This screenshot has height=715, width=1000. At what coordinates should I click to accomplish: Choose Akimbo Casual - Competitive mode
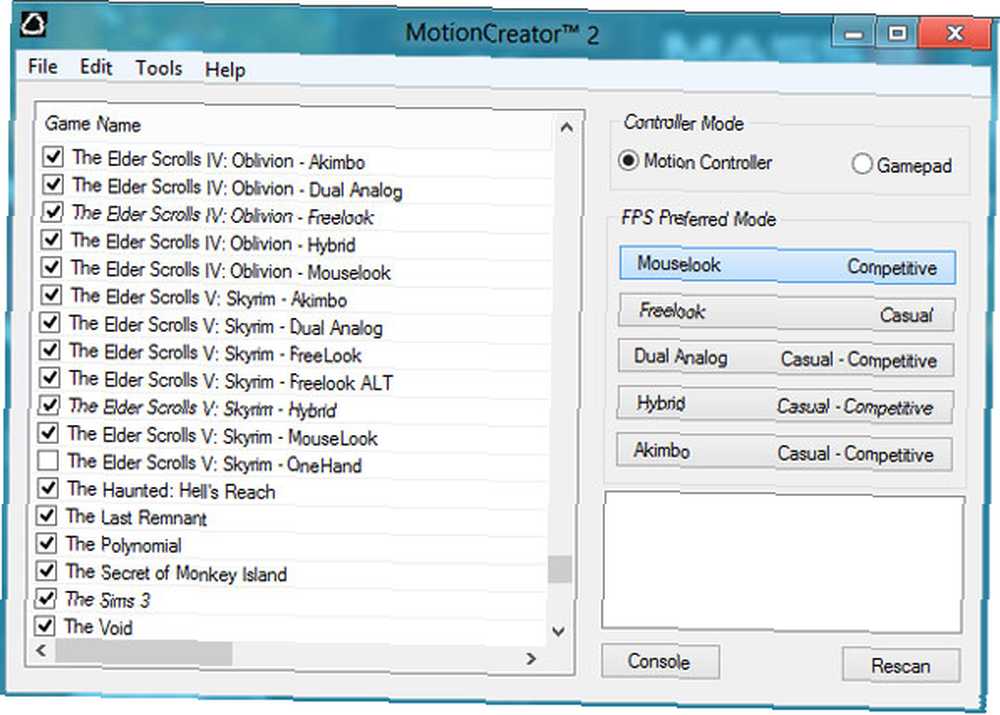(784, 452)
